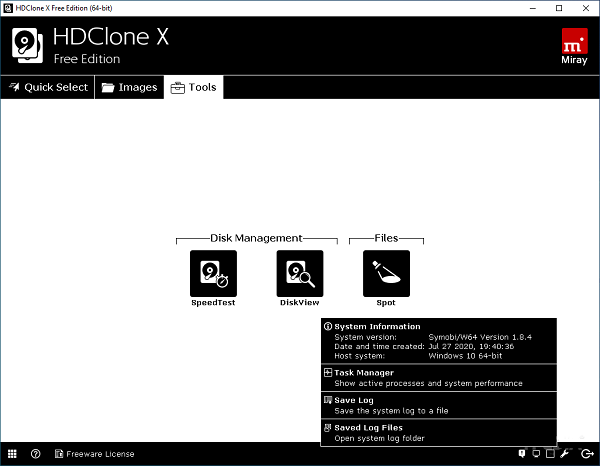This screenshot has width=600, height=466.
Task: Click the 'Free Edition' subtitle text
Action: [x=87, y=59]
